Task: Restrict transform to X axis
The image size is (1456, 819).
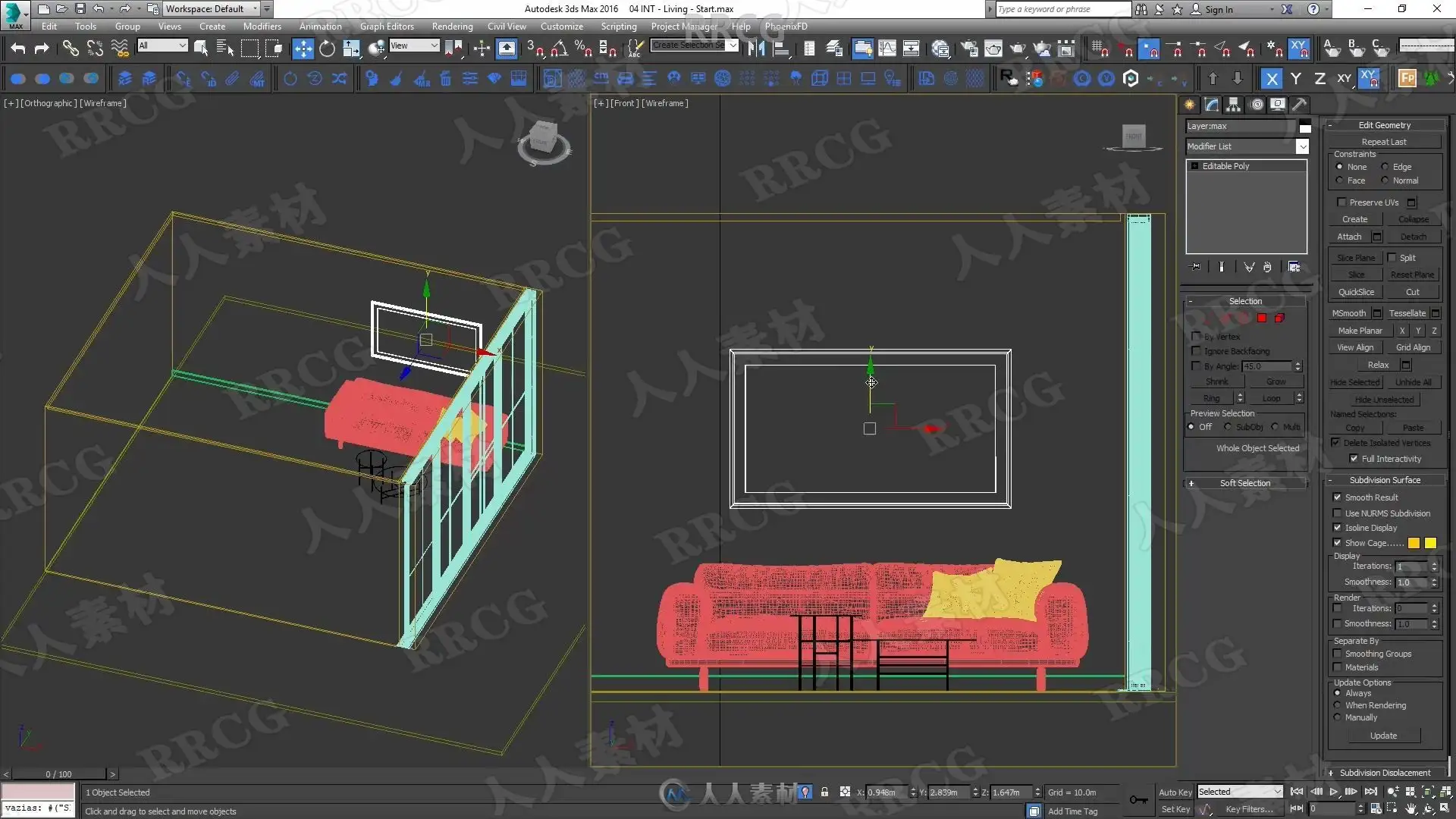Action: (x=1272, y=78)
